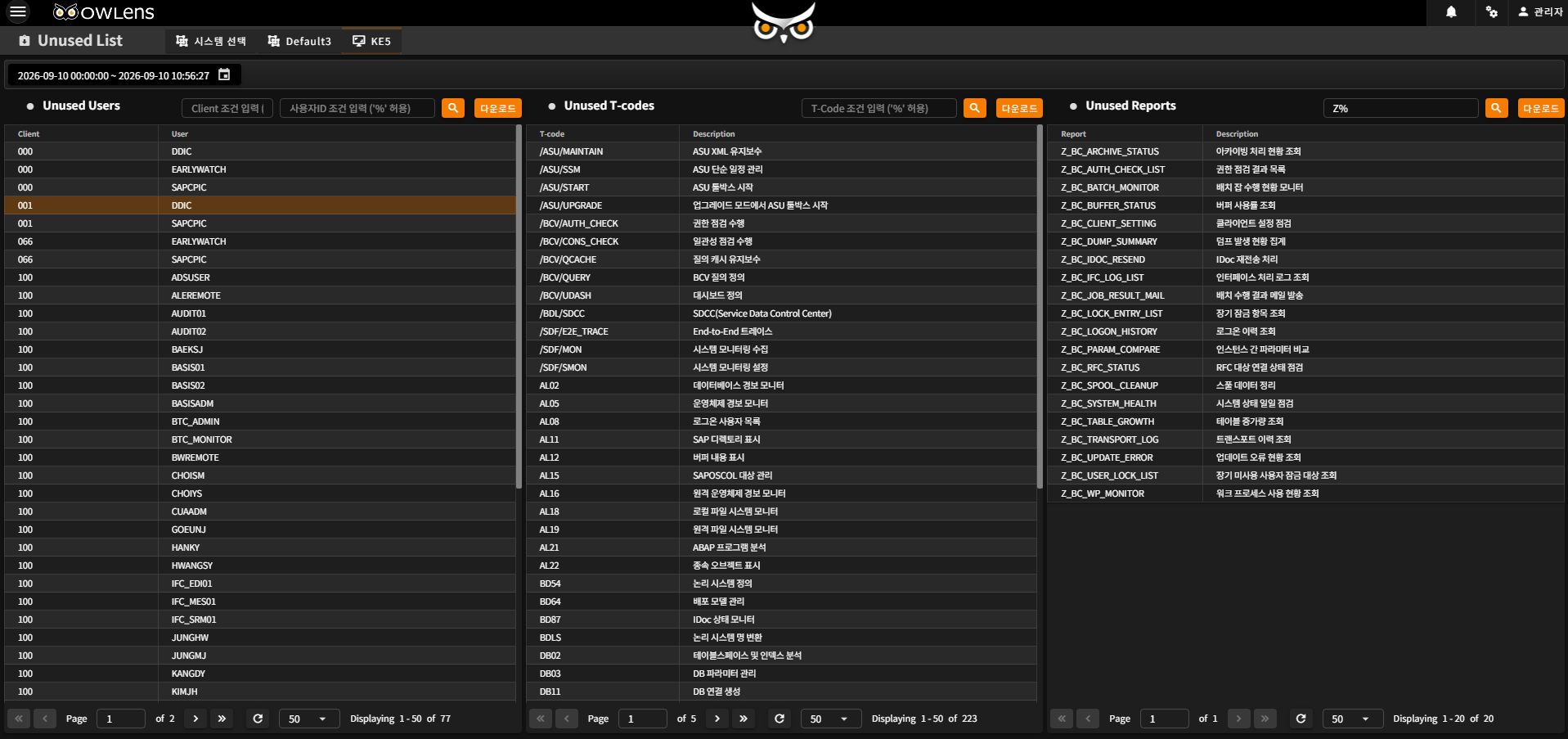1568x739 pixels.
Task: Click the Reports filter field containing Z%
Action: coord(1401,108)
